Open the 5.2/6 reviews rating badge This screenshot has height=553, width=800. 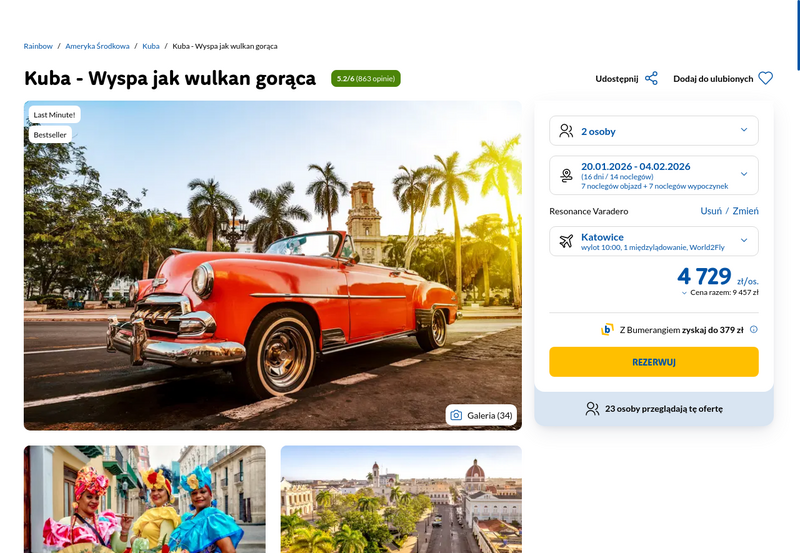(365, 79)
